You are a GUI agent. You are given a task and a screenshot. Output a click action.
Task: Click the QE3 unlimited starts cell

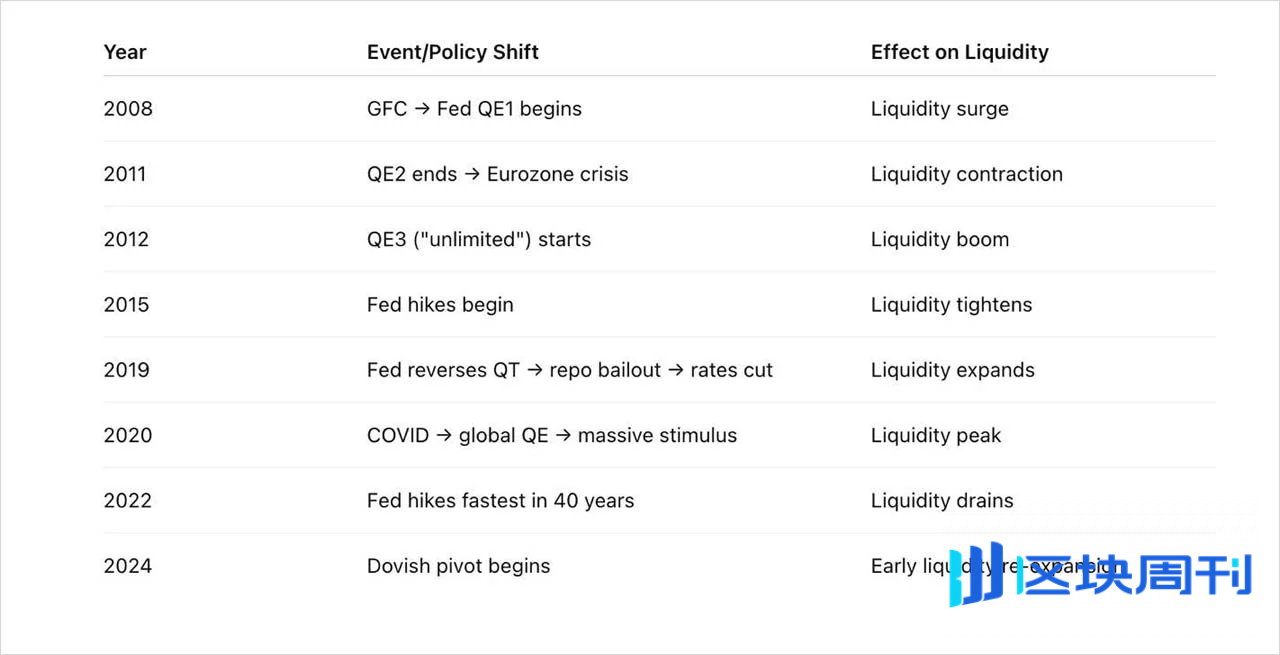tap(479, 239)
